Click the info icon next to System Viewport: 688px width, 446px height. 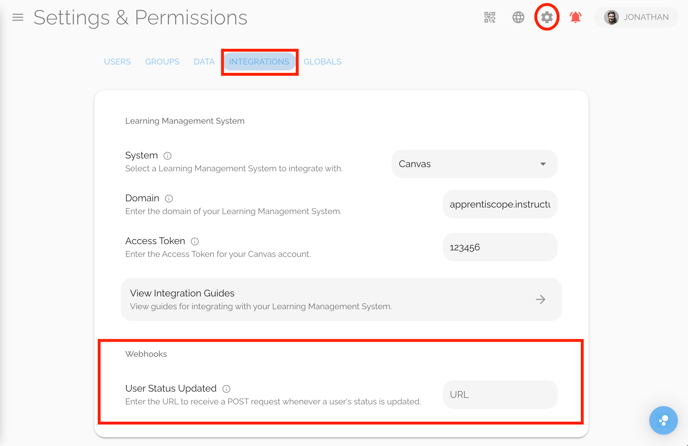tap(168, 156)
